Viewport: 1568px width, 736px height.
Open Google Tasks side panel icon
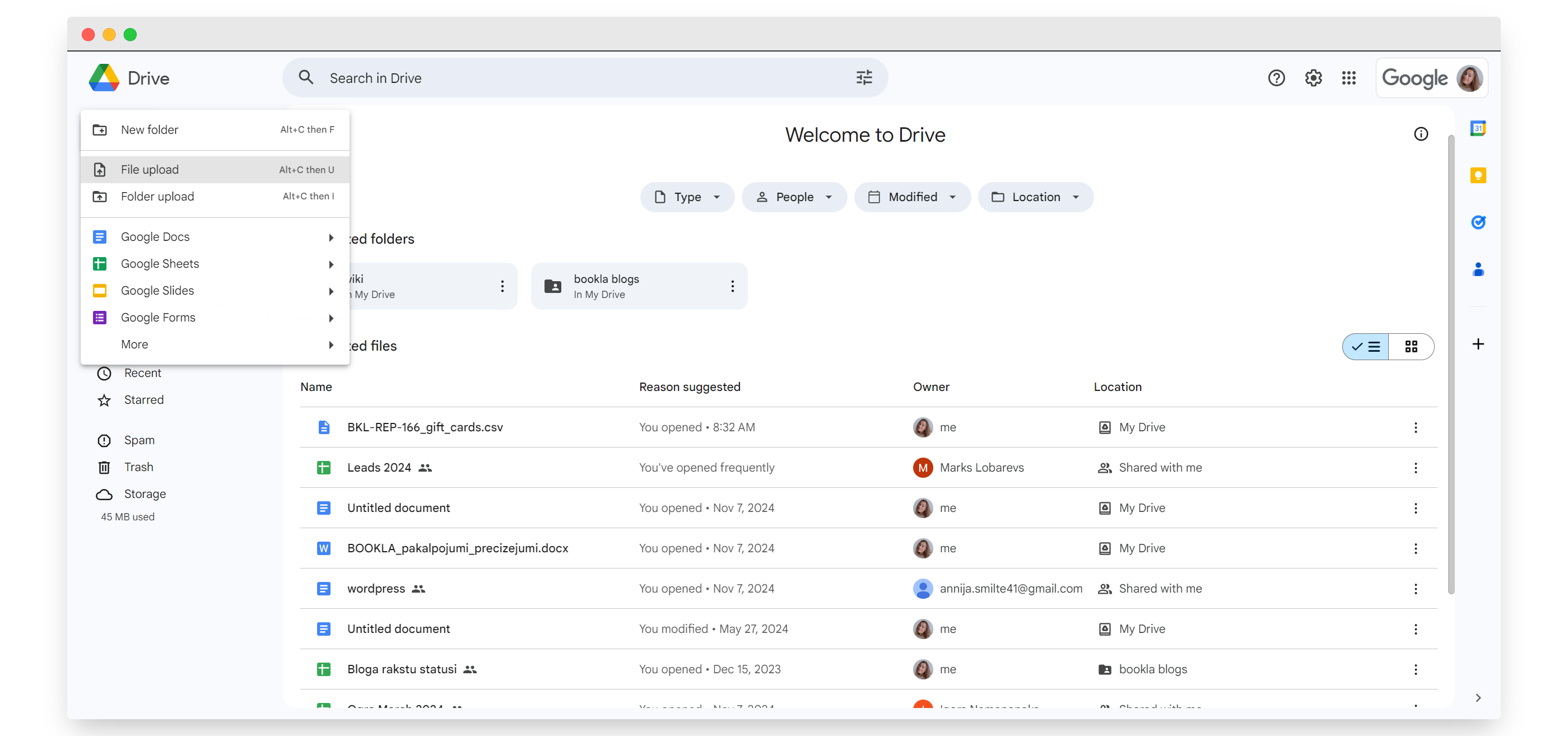point(1477,222)
